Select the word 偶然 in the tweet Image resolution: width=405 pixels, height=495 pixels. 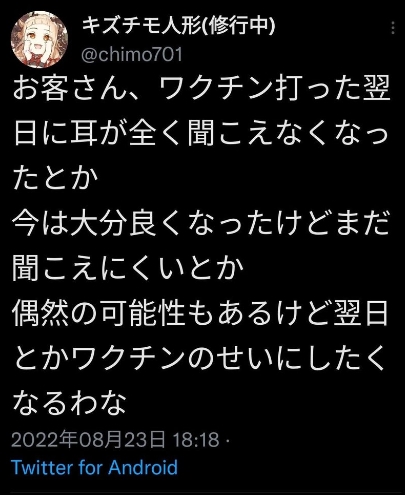pyautogui.click(x=41, y=313)
